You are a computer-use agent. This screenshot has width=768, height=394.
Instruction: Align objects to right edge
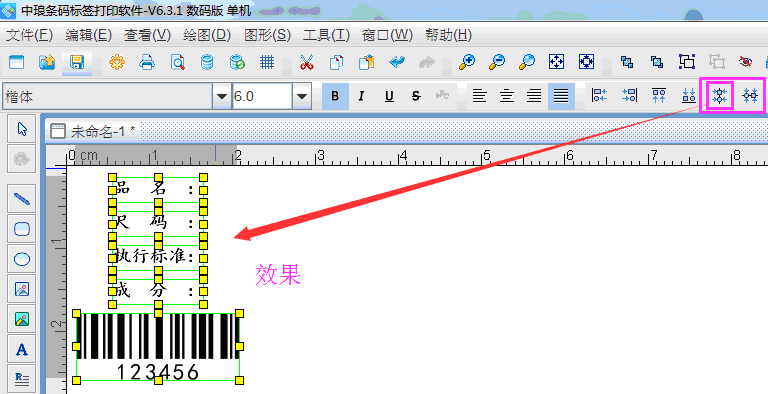tap(629, 96)
